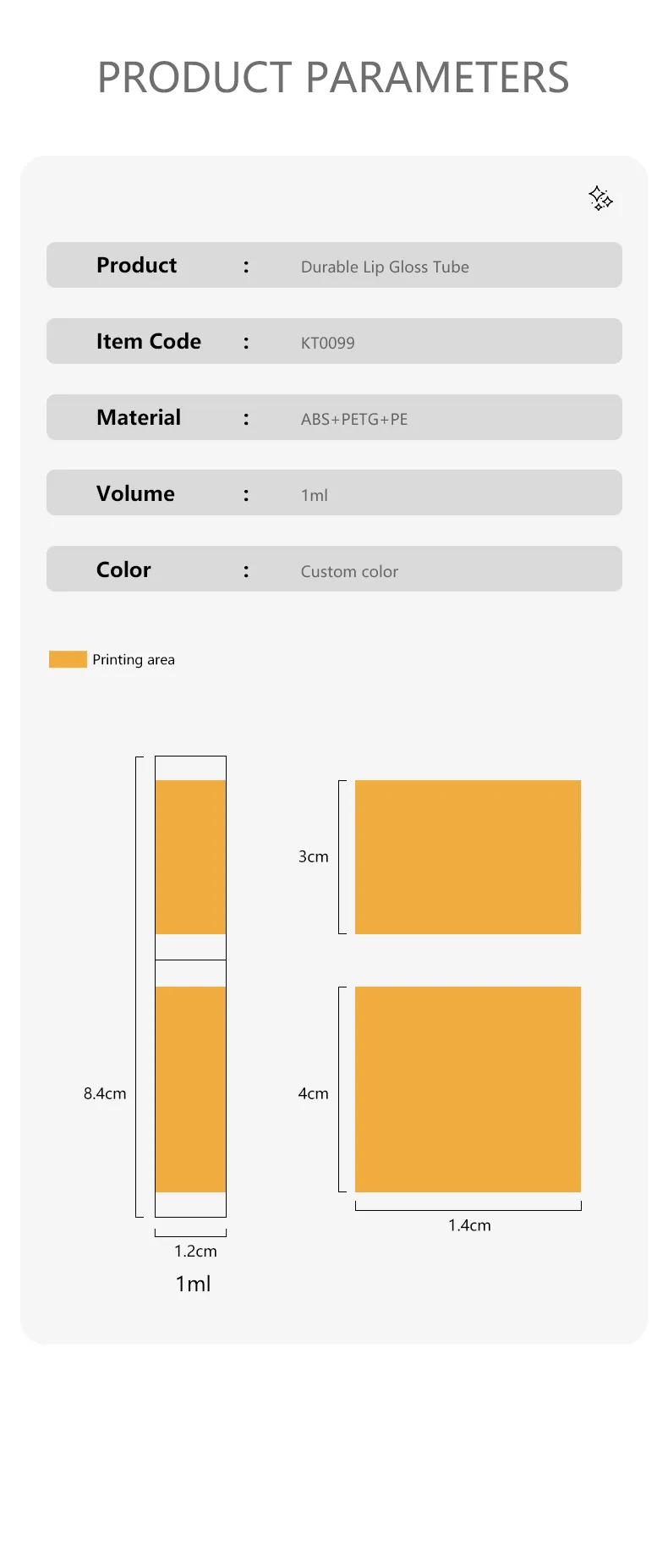668x1568 pixels.
Task: Select the Volume row label
Action: (x=135, y=493)
